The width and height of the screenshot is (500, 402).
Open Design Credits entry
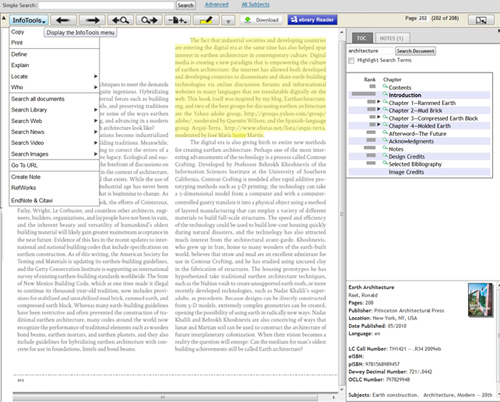[407, 157]
